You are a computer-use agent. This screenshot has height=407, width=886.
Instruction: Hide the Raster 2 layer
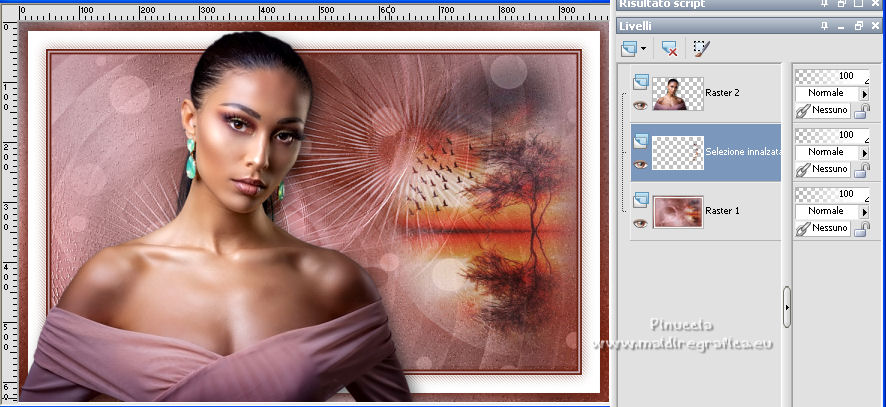click(640, 105)
